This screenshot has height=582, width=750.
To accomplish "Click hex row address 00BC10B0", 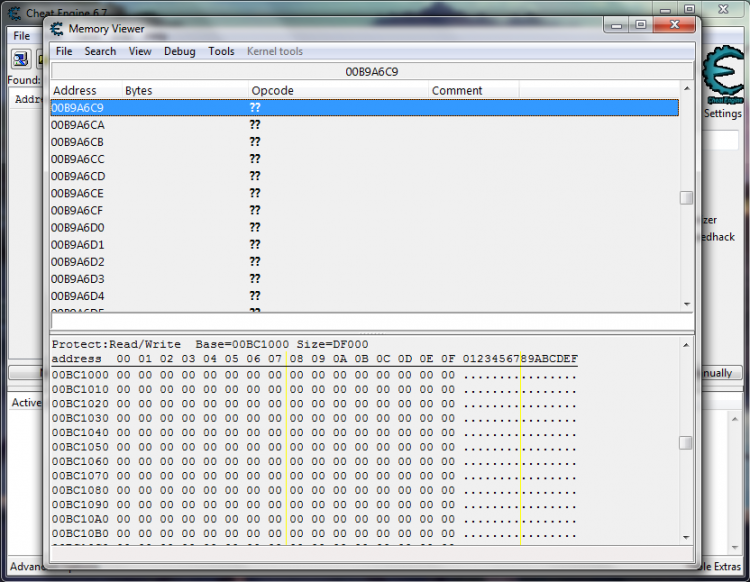I will tap(80, 533).
